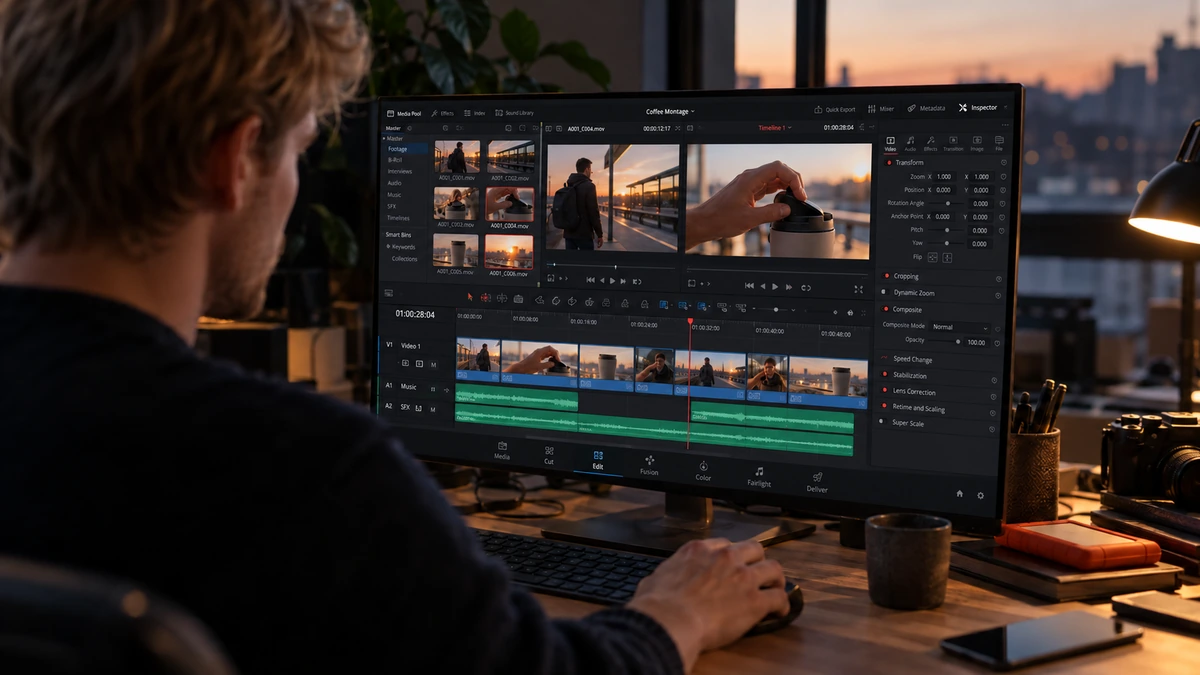Go to the Fairlight page

[x=759, y=477]
